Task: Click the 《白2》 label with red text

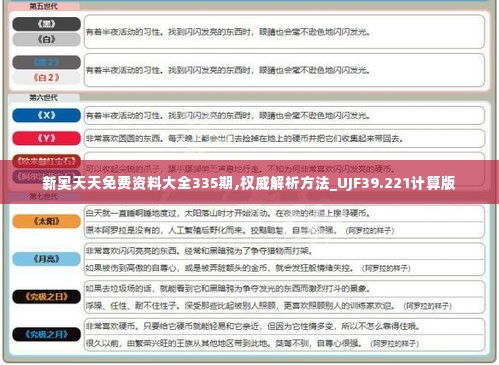Action: click(46, 78)
